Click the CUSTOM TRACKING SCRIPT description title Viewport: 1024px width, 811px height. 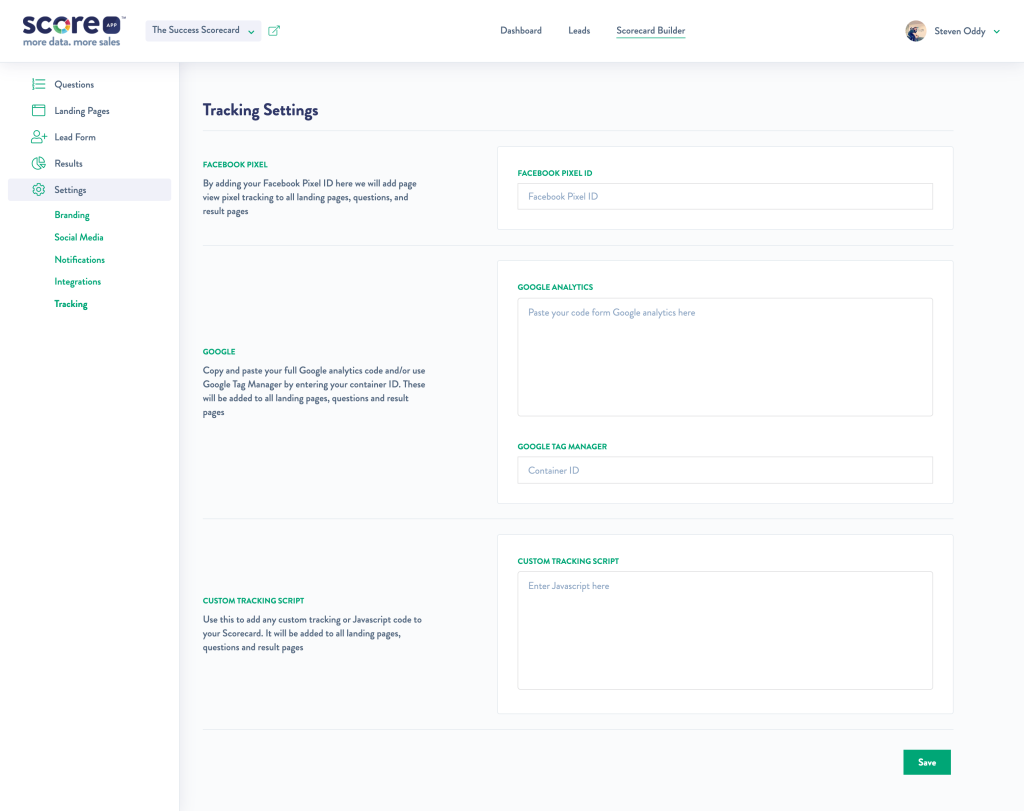pyautogui.click(x=253, y=600)
